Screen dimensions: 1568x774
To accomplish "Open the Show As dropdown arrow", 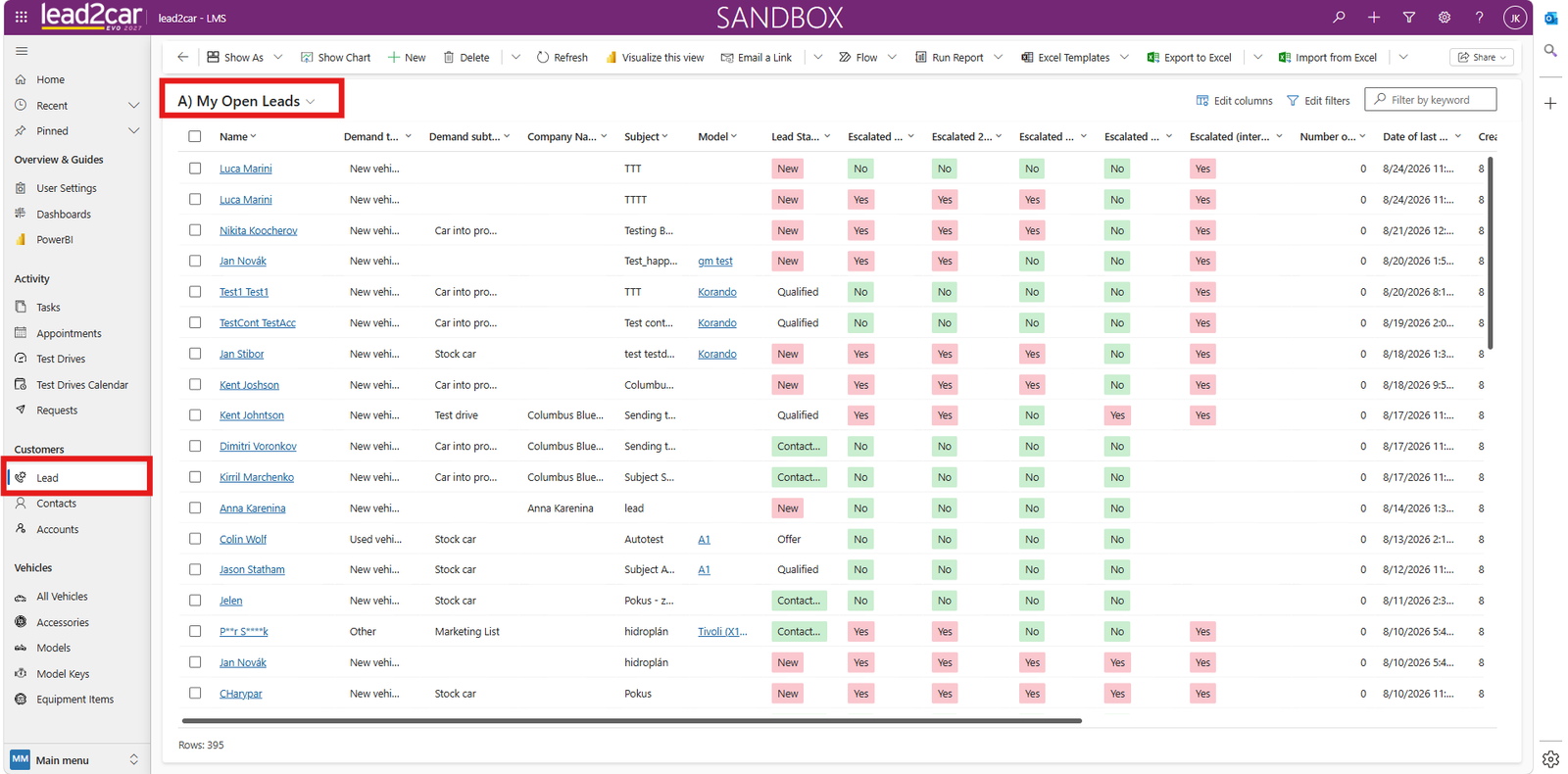I will (278, 57).
